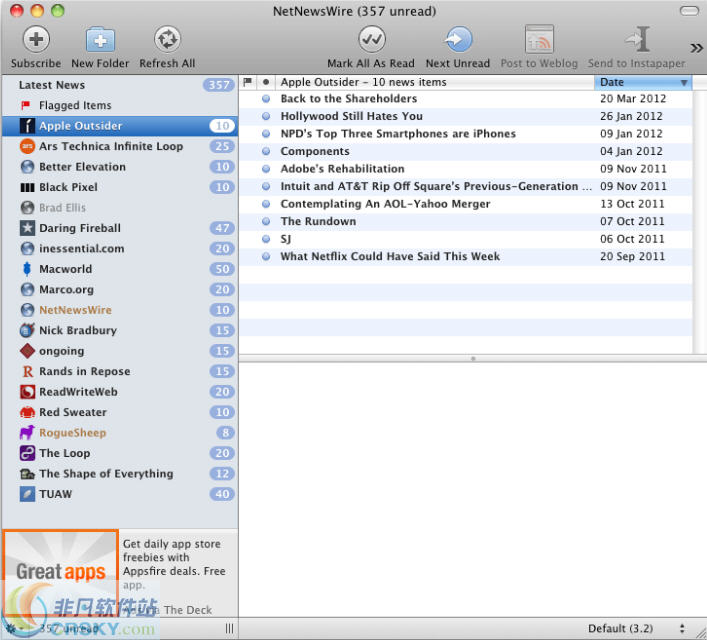The height and width of the screenshot is (640, 707).
Task: Toggle unread dot for Contemplating An AOL-Yahoo Merger
Action: (x=266, y=204)
